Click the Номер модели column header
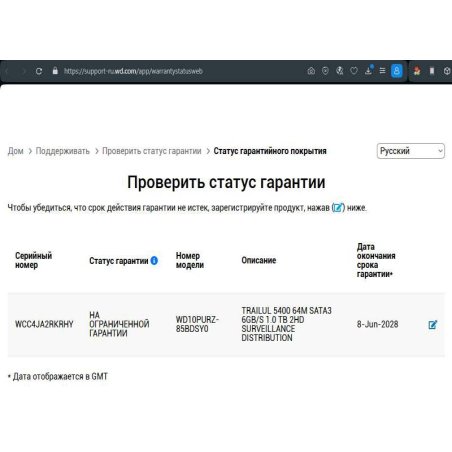Viewport: 452px width, 452px height. coord(190,260)
